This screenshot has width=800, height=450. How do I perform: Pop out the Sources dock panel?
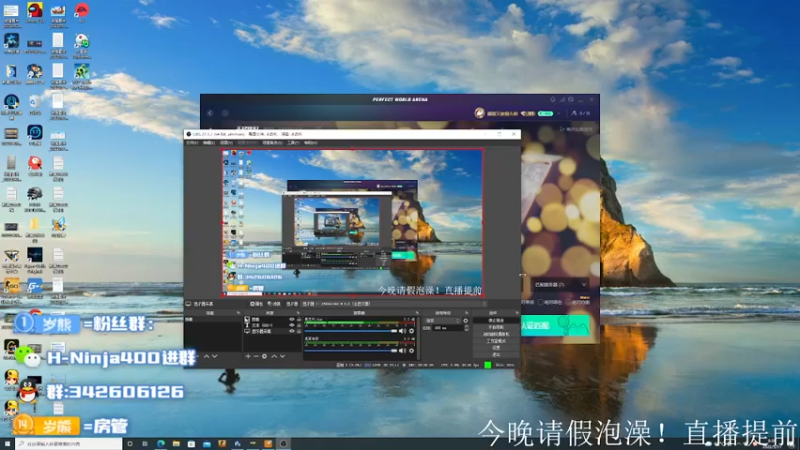(x=298, y=313)
